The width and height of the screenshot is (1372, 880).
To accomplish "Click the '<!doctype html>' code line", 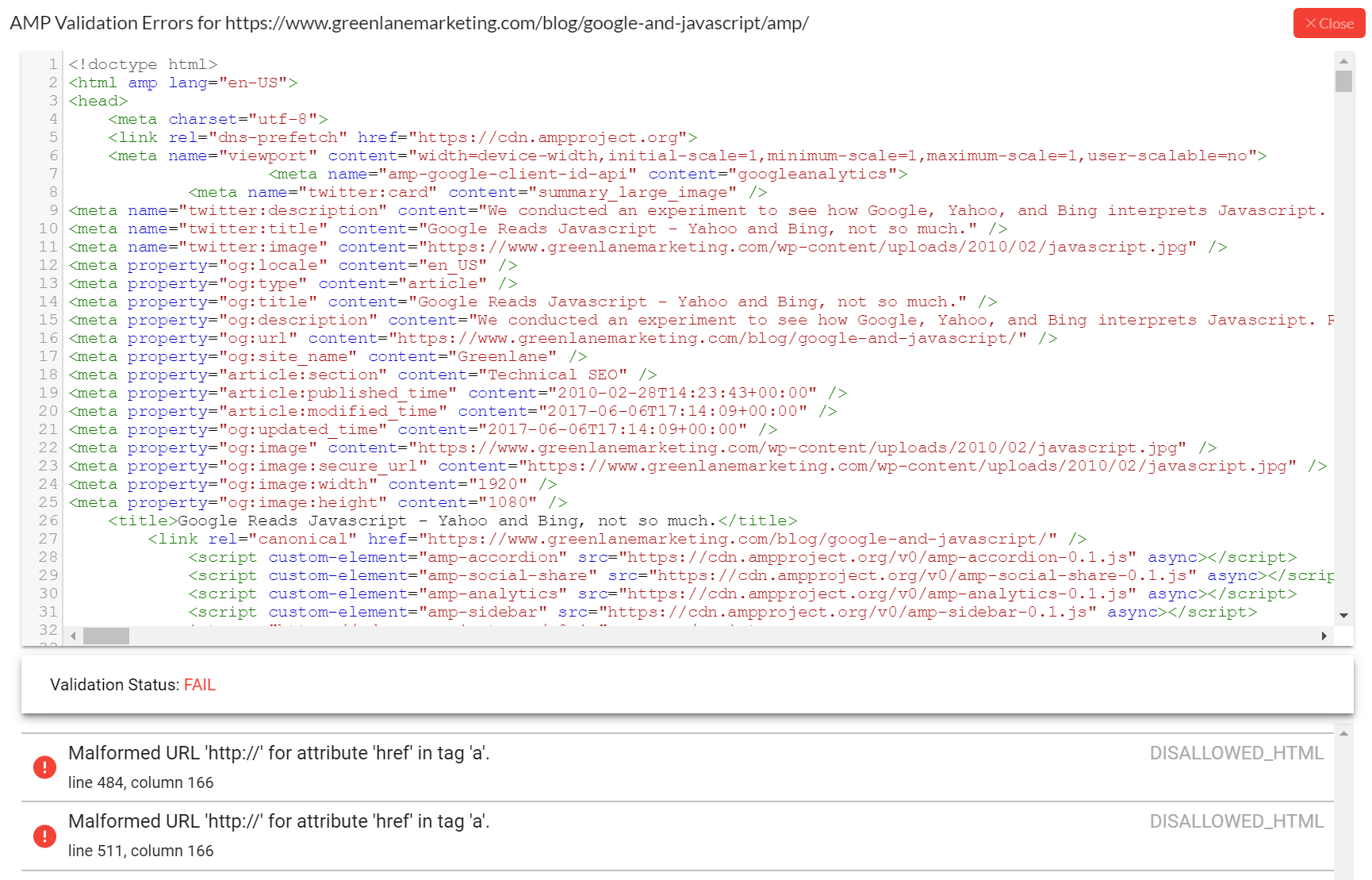I will 143,64.
